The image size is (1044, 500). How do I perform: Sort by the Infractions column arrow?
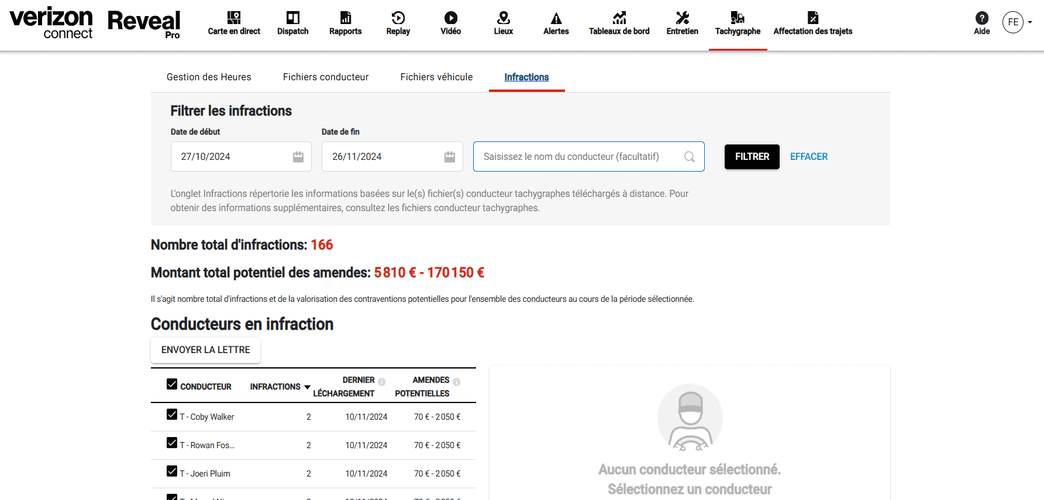(307, 387)
